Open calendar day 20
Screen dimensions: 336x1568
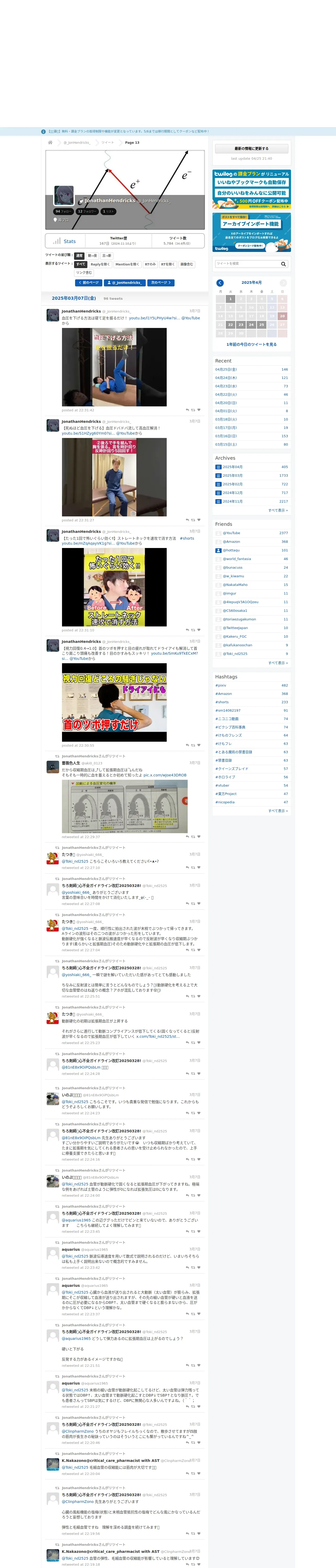click(282, 316)
